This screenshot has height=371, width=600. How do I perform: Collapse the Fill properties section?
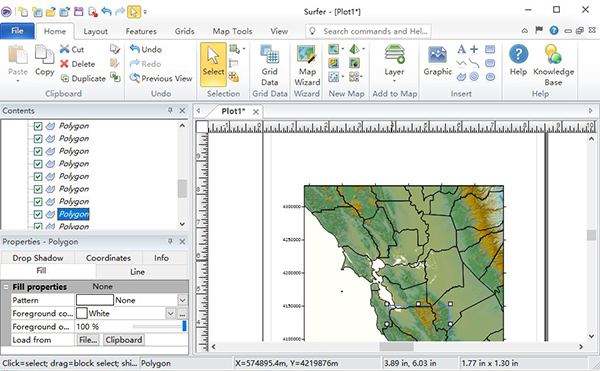pyautogui.click(x=6, y=286)
